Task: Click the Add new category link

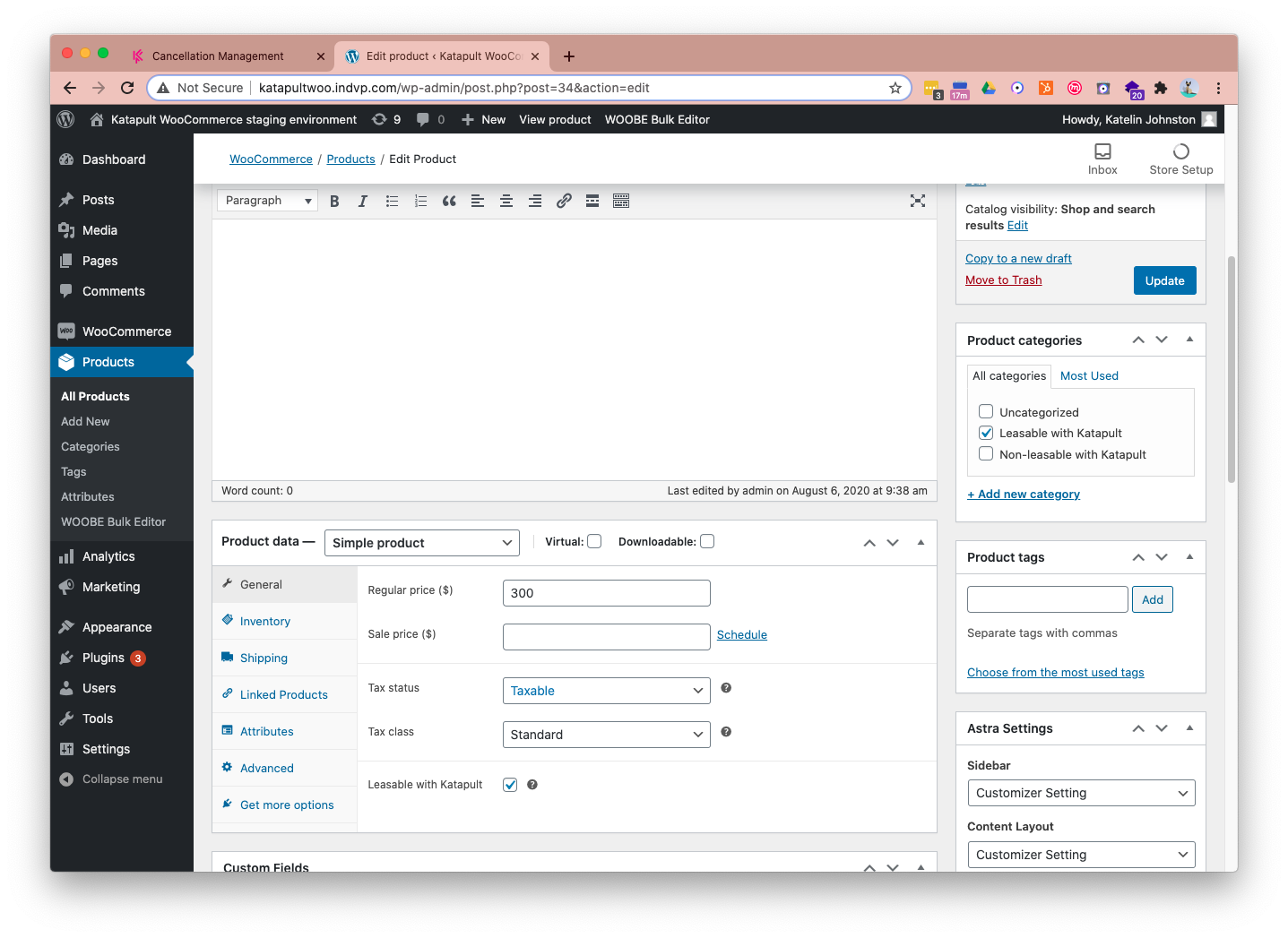Action: (x=1024, y=494)
